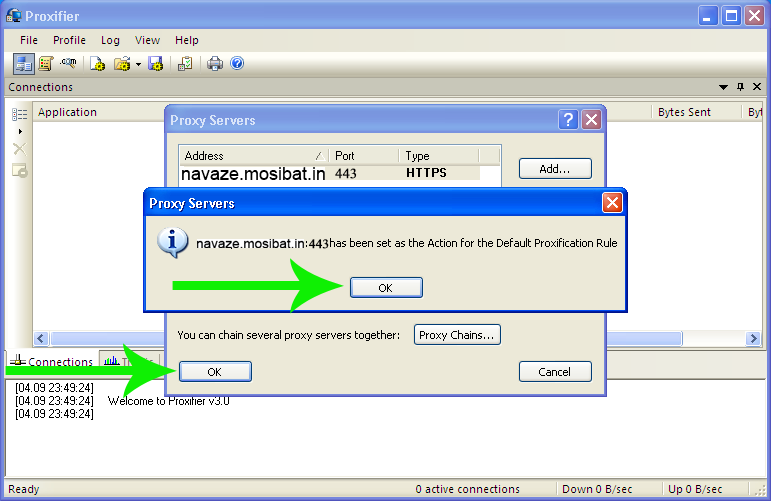Click the X icon in Connections sidebar
The image size is (771, 501).
coord(20,149)
